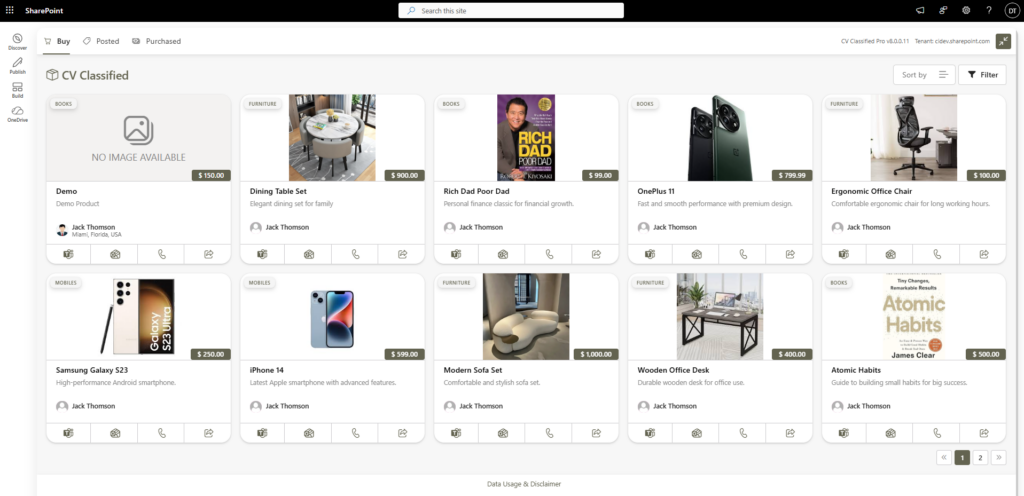Open the help question mark icon
This screenshot has width=1024, height=496.
pyautogui.click(x=989, y=10)
